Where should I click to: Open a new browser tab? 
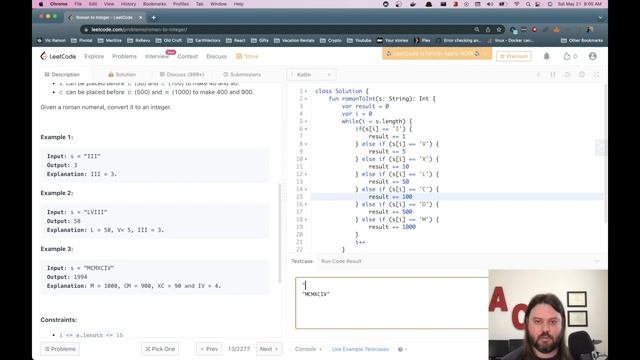[153, 18]
